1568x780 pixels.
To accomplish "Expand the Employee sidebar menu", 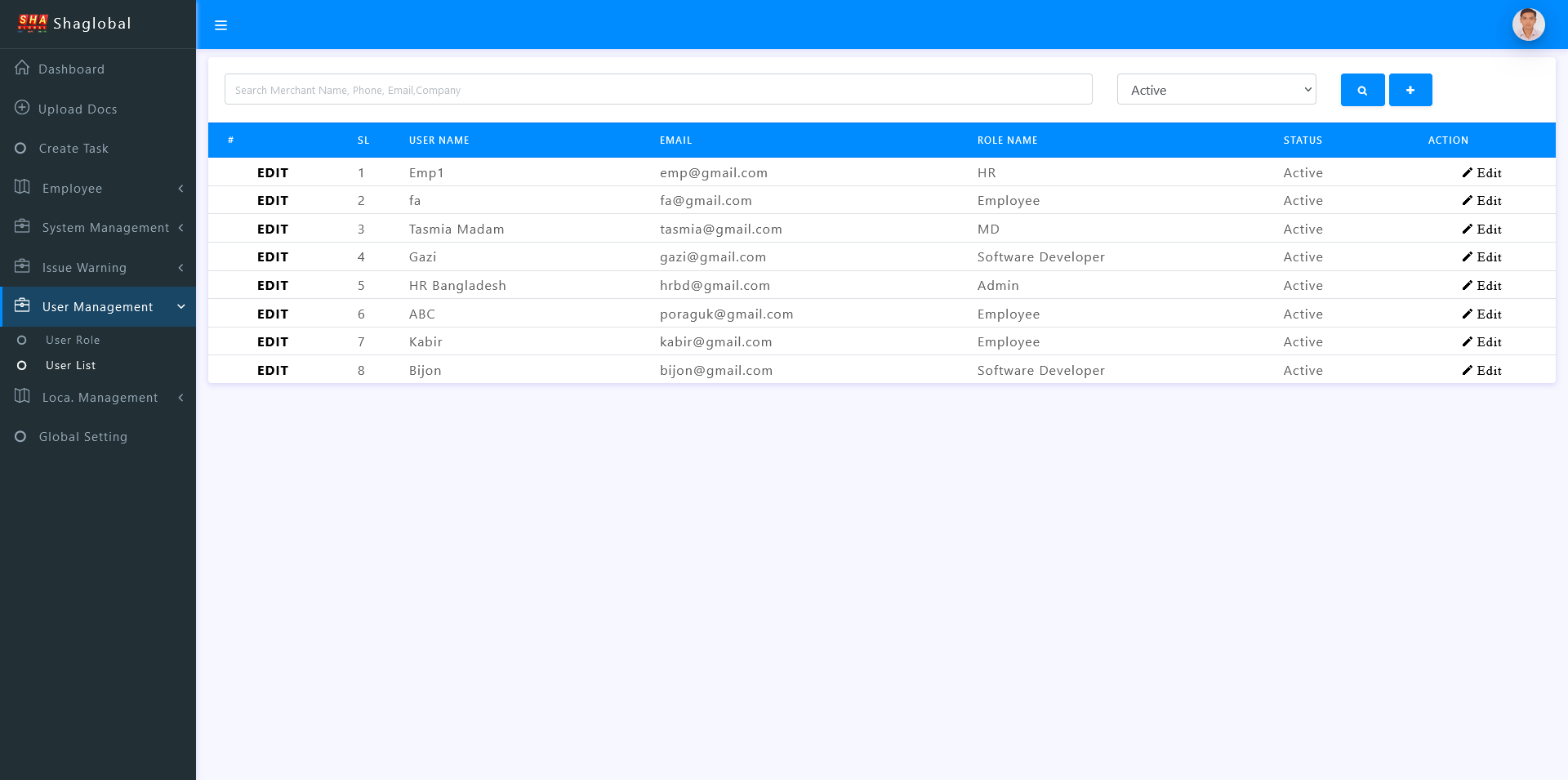I will coord(98,189).
